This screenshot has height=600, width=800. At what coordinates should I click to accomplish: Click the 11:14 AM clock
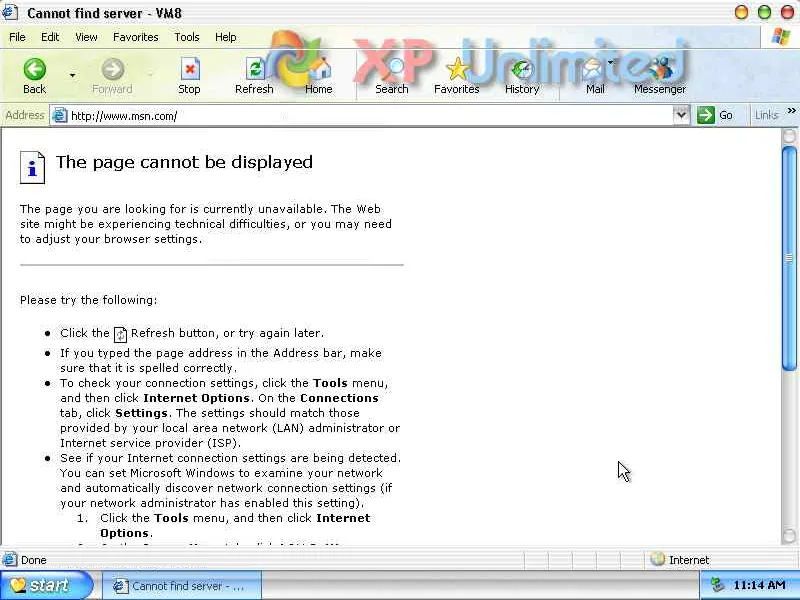pos(759,585)
